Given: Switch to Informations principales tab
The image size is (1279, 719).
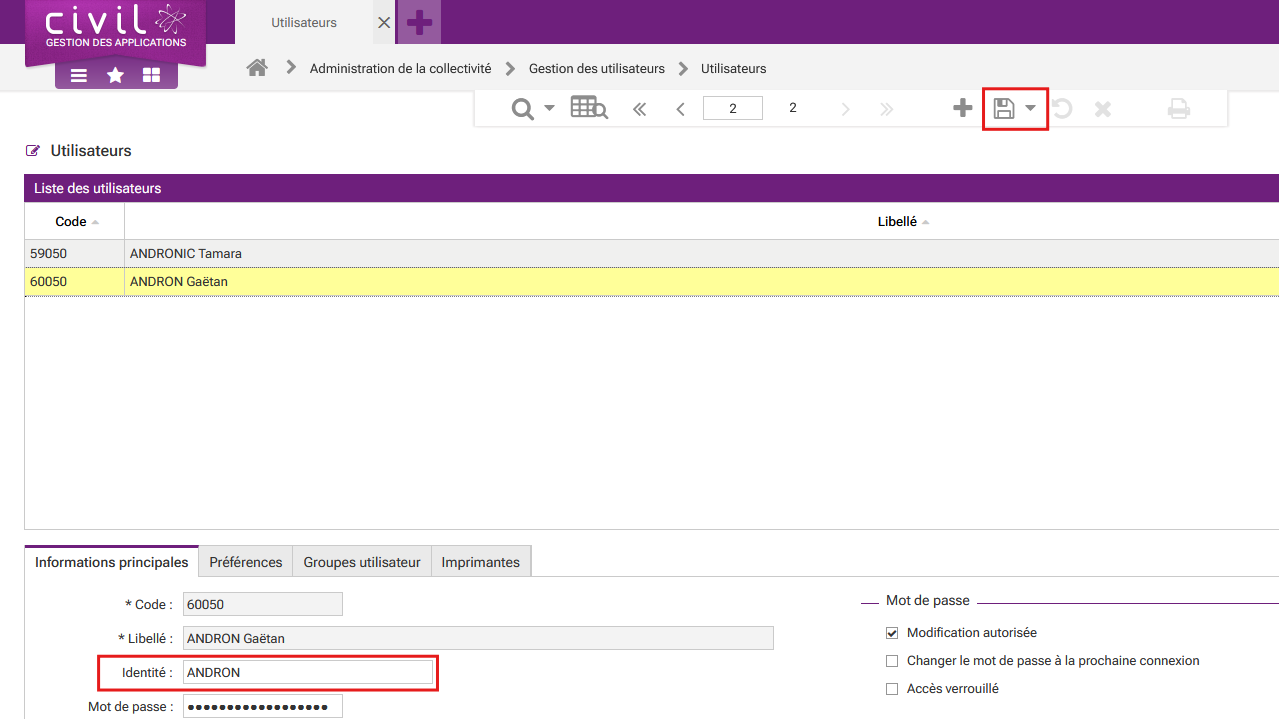Looking at the screenshot, I should (x=112, y=562).
